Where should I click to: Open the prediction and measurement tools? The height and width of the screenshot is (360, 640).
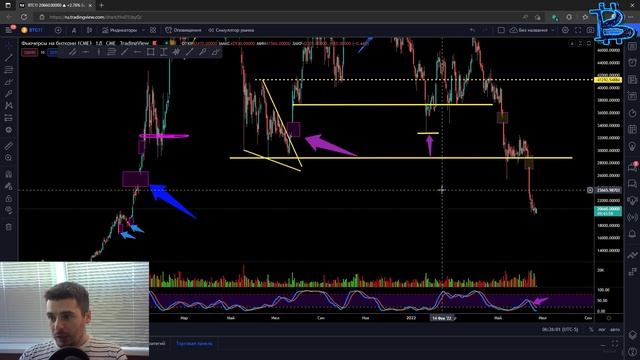[x=9, y=118]
